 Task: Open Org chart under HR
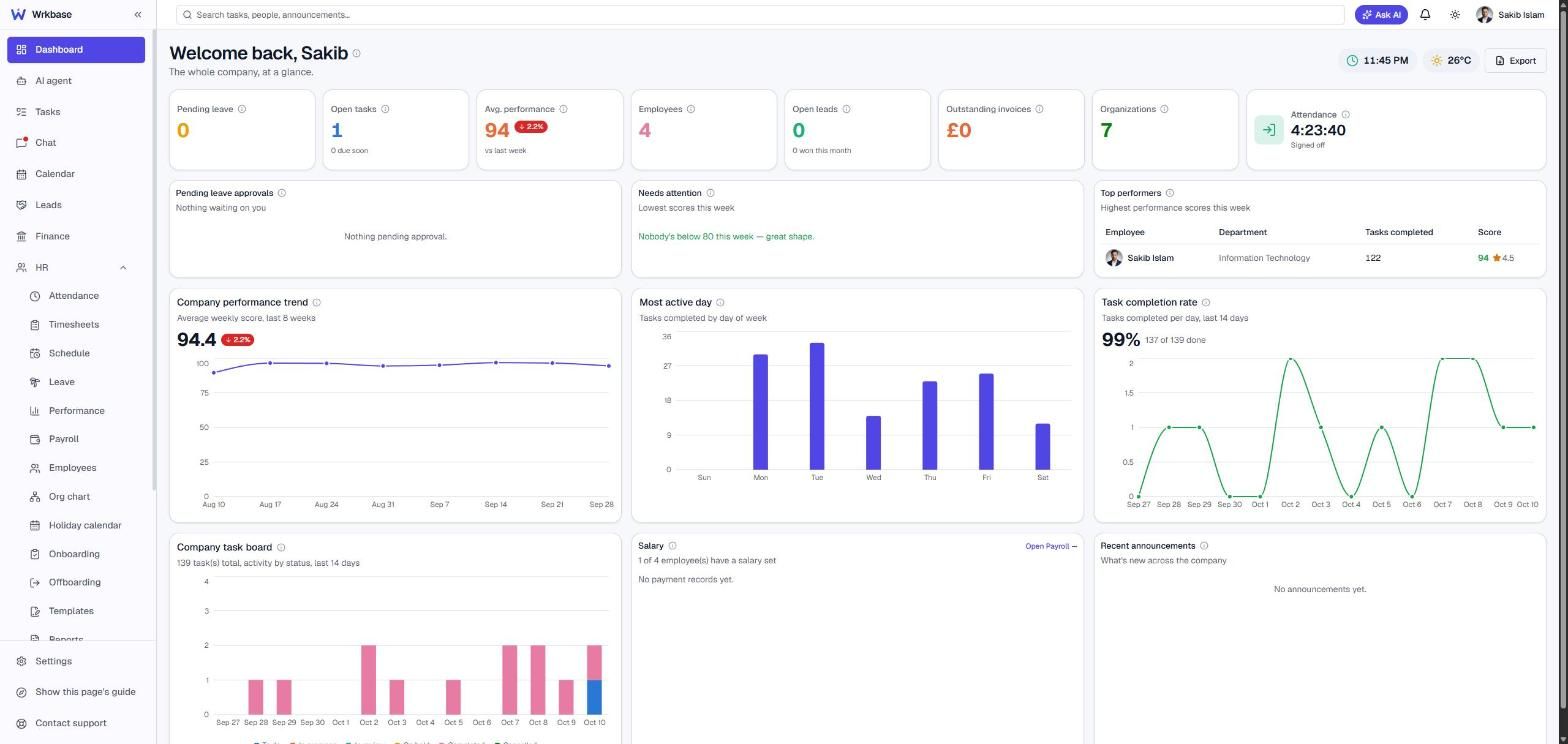[x=83, y=497]
